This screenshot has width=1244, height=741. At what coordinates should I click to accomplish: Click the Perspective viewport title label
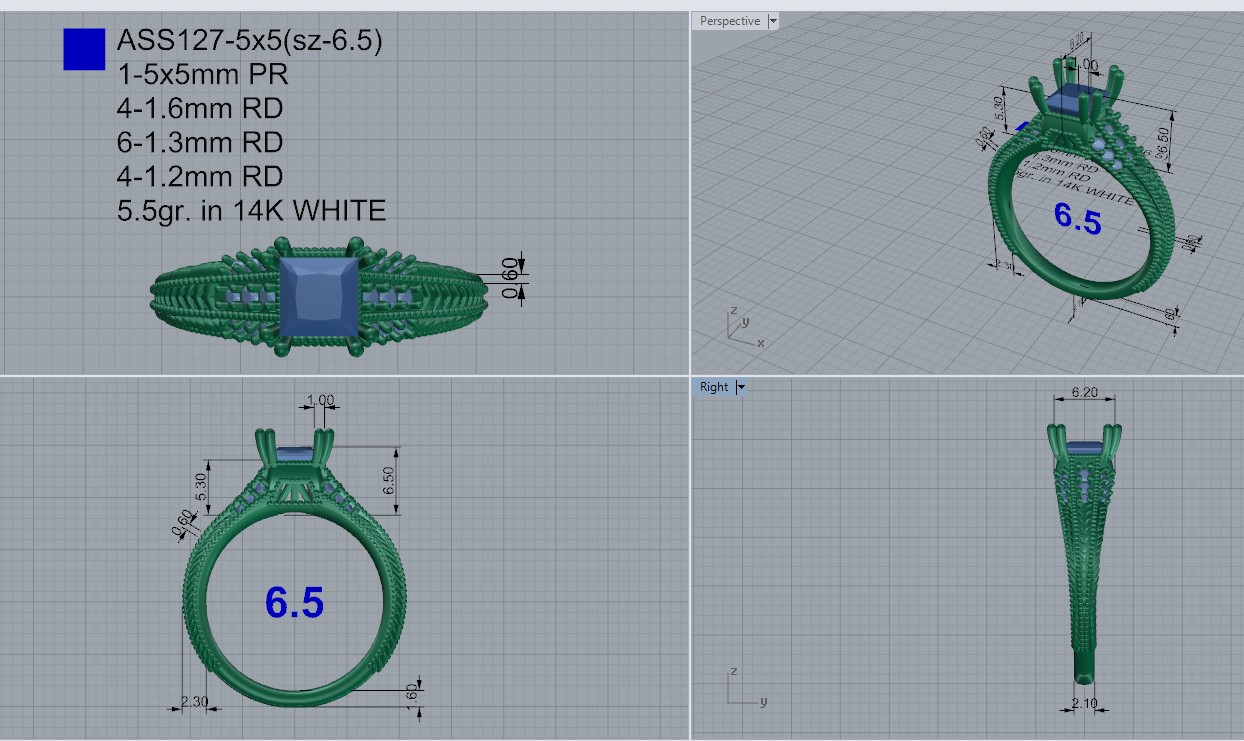pyautogui.click(x=729, y=21)
